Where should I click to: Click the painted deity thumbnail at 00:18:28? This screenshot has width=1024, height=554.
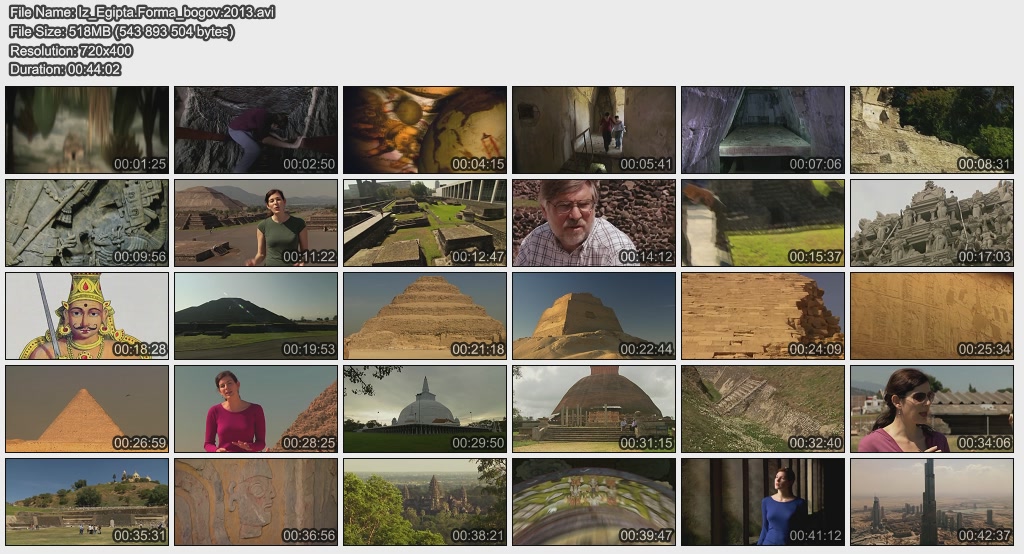[87, 316]
